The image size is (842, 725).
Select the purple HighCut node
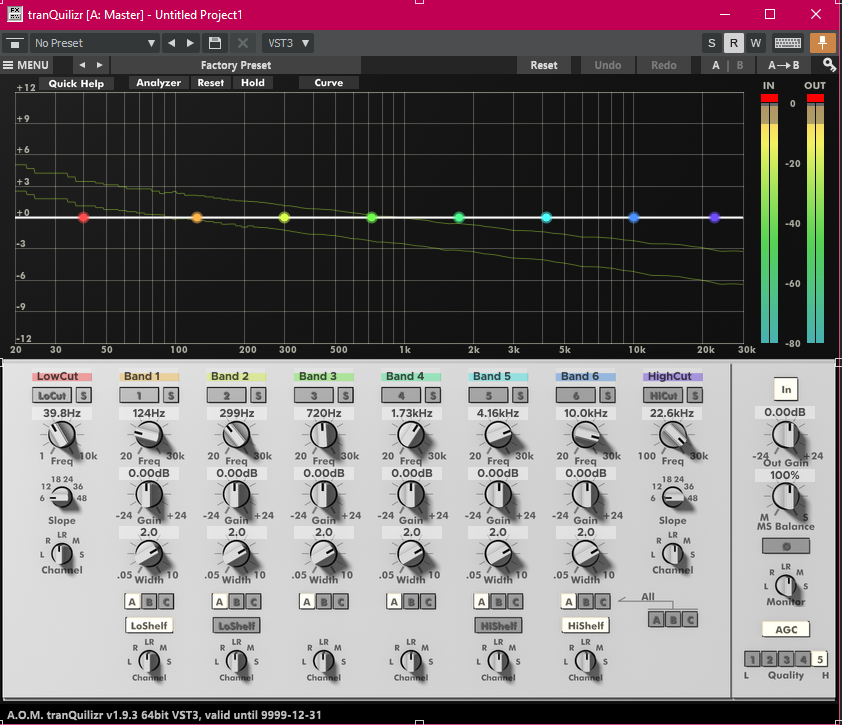point(714,218)
